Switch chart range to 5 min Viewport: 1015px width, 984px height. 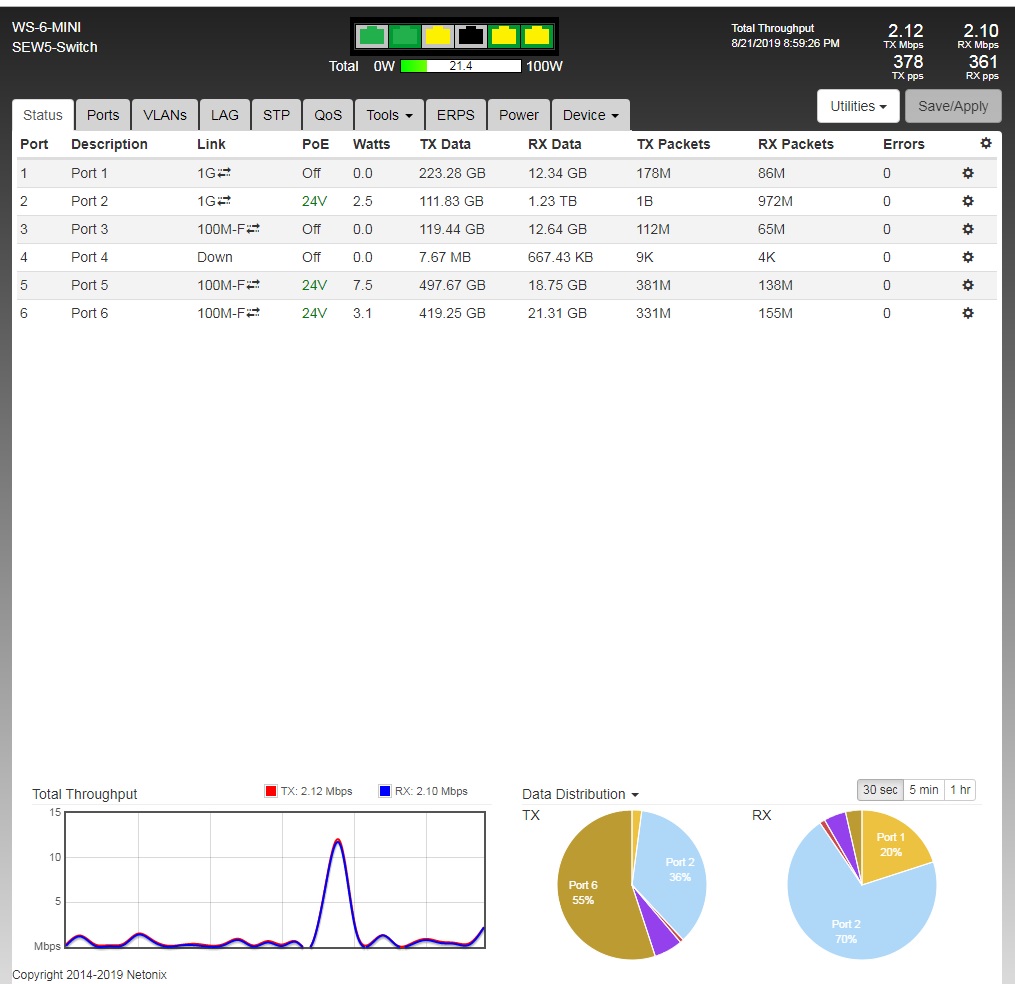923,790
